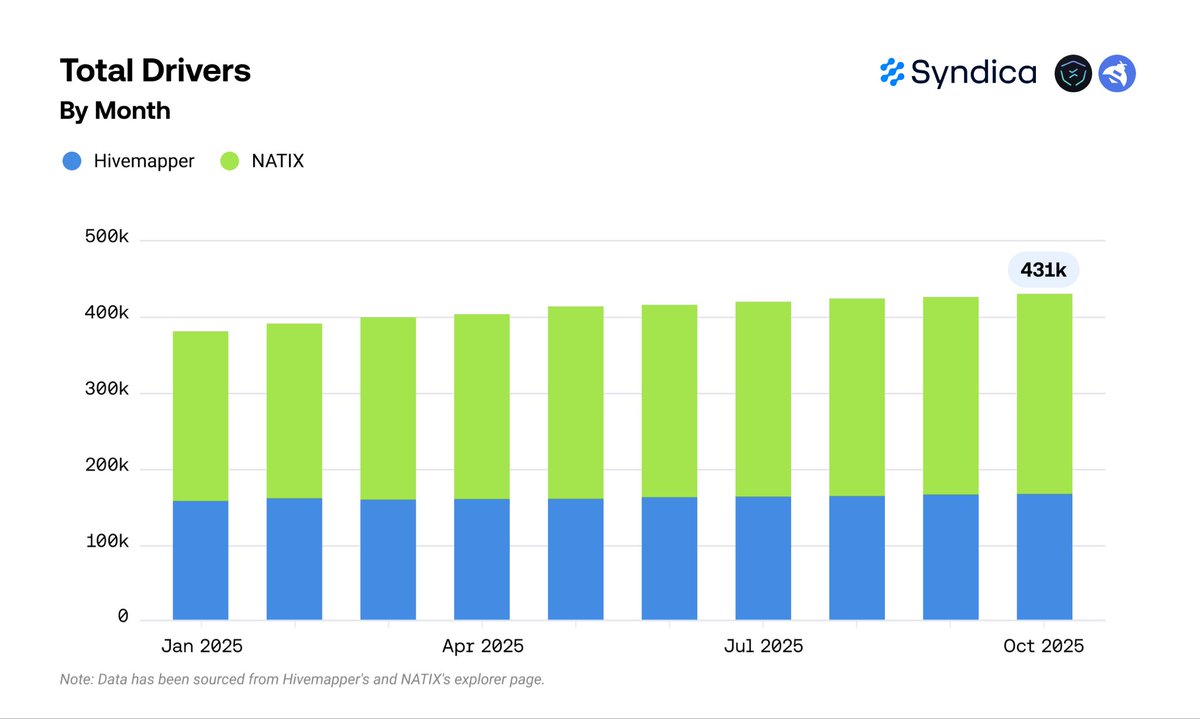Click the By Month subtitle
Image resolution: width=1200 pixels, height=719 pixels.
pyautogui.click(x=115, y=111)
